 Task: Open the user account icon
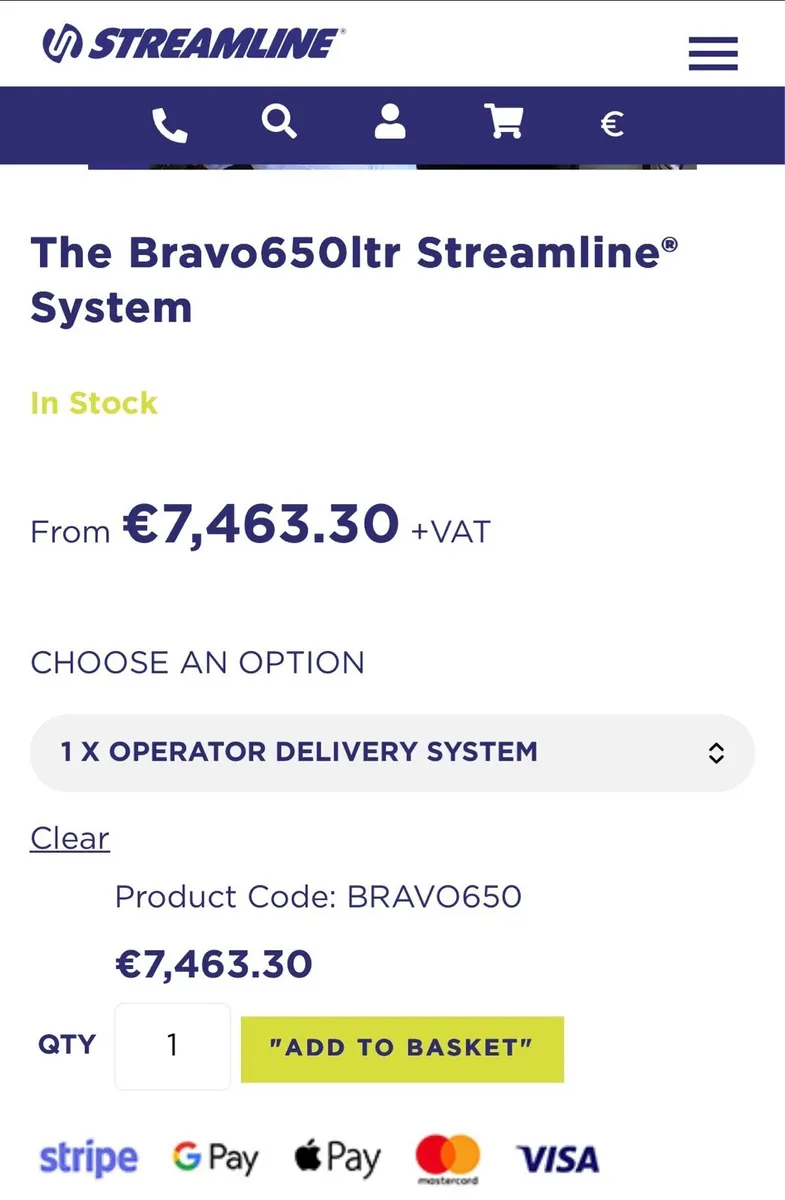[x=390, y=122]
